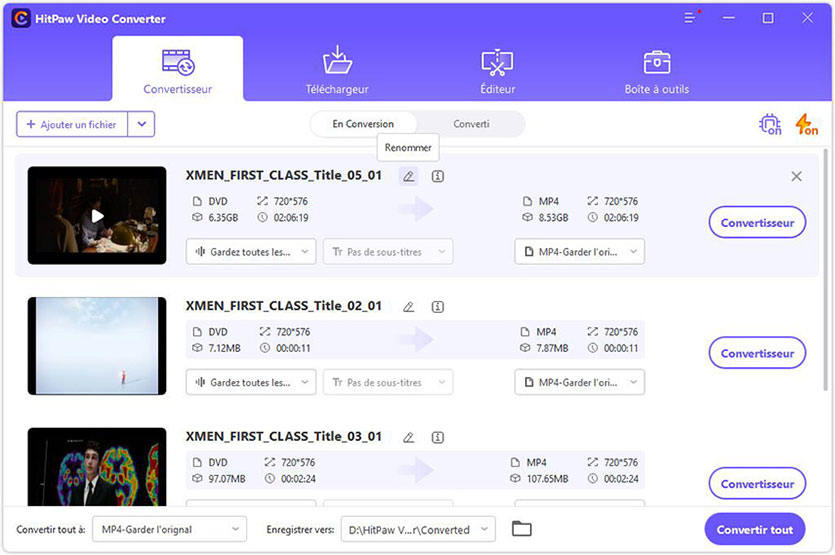Select the En Conversion tab
The height and width of the screenshot is (555, 835).
click(363, 124)
